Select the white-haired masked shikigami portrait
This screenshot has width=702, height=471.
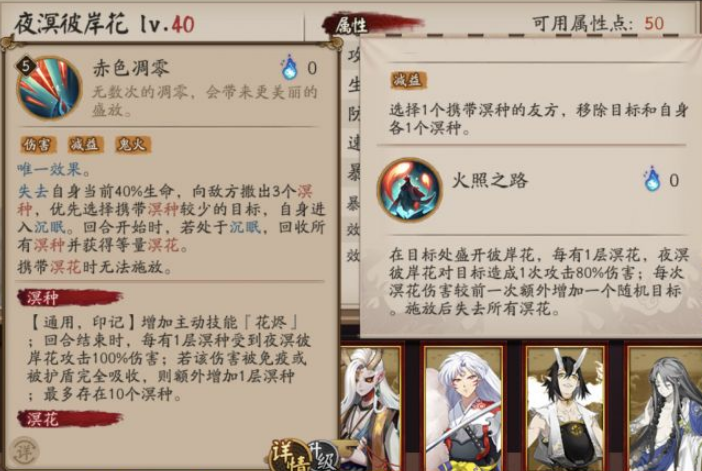(x=372, y=408)
